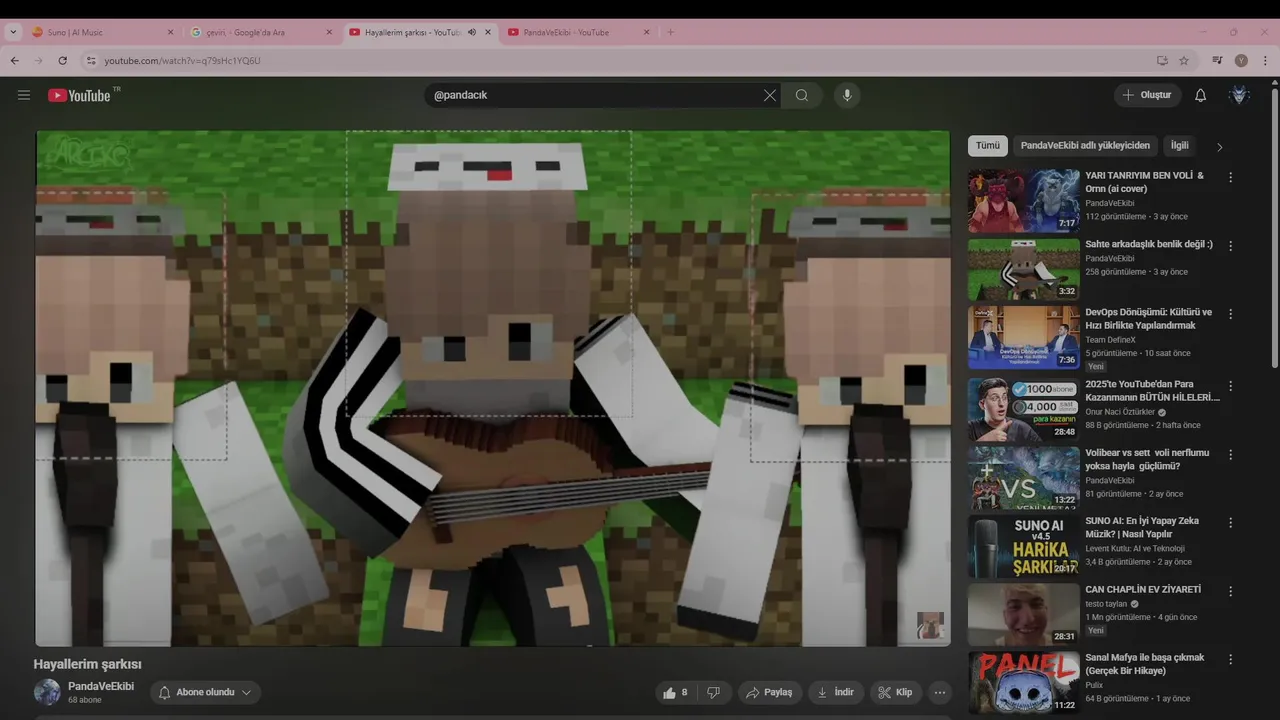Switch to PandaVeEkibi - YouTube tab
Image resolution: width=1280 pixels, height=720 pixels.
click(x=578, y=32)
